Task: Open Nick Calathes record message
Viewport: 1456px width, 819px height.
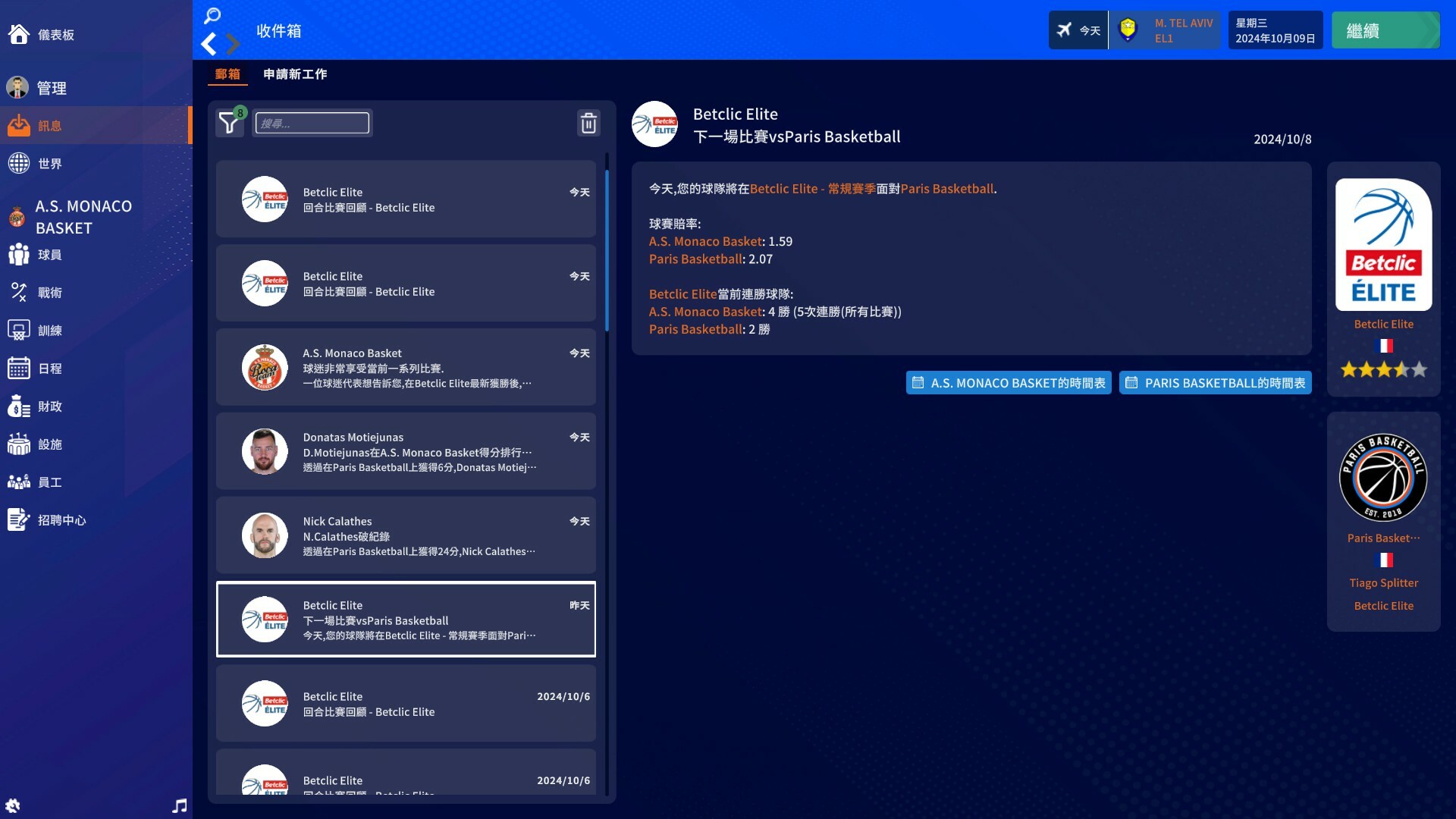Action: [x=406, y=535]
